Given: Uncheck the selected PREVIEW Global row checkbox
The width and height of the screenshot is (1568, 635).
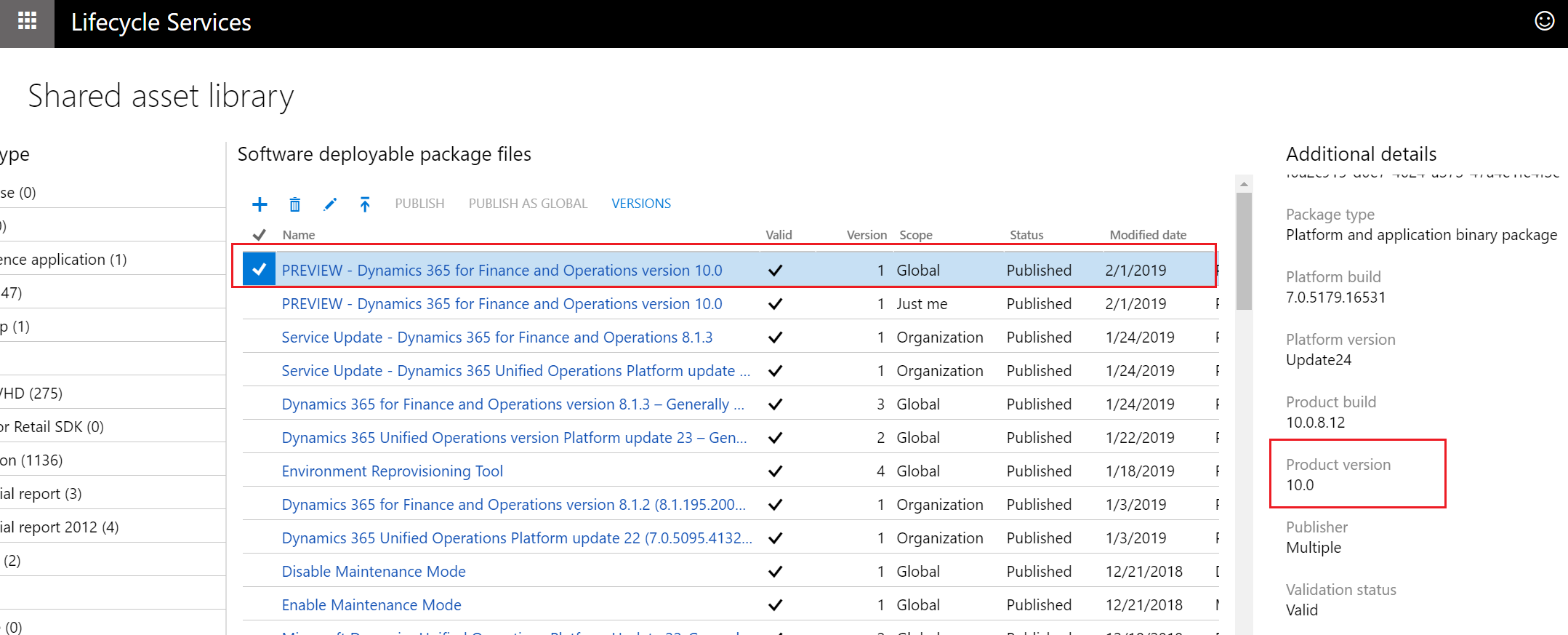Looking at the screenshot, I should pos(259,270).
